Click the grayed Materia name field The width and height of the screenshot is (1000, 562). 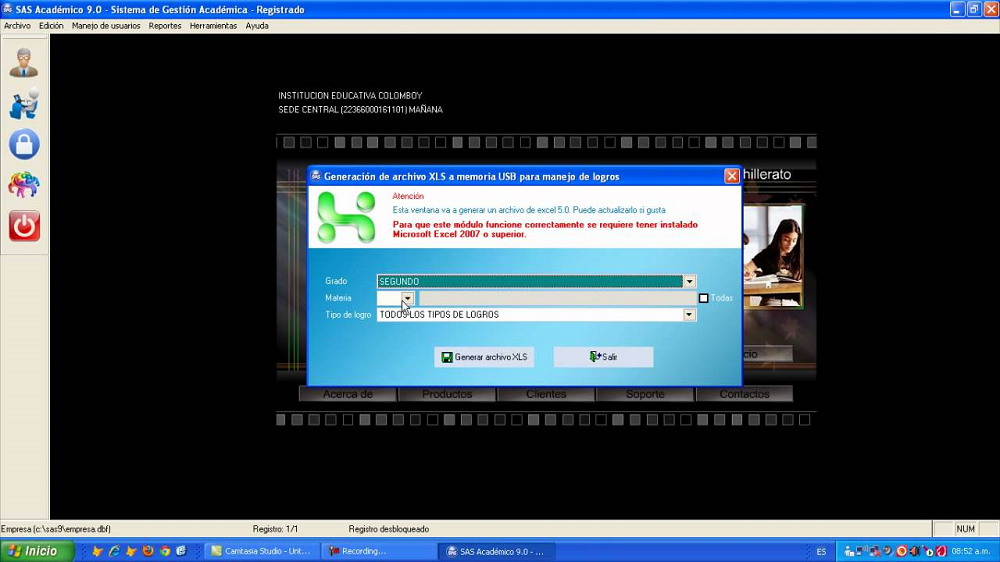[x=556, y=298]
